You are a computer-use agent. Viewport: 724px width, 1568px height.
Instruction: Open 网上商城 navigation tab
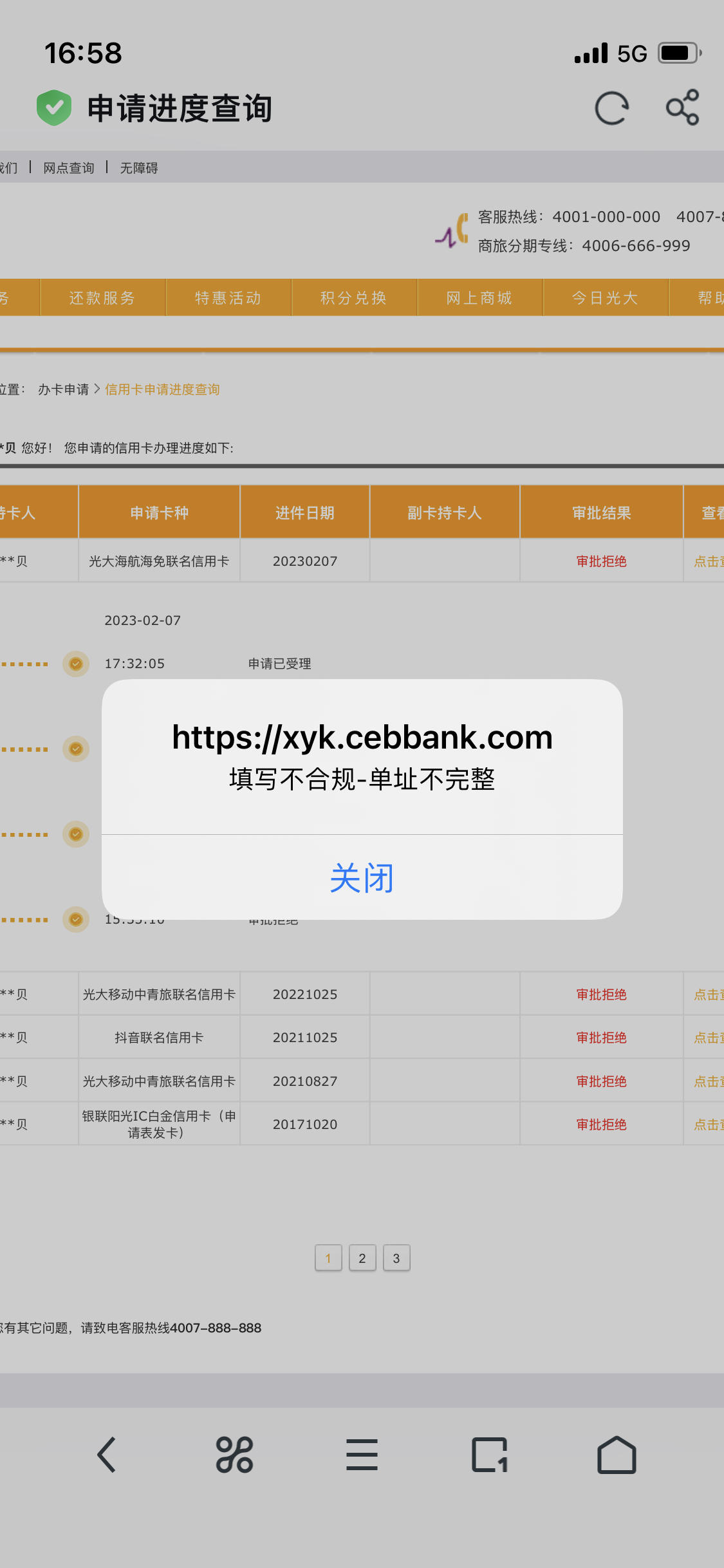coord(479,298)
